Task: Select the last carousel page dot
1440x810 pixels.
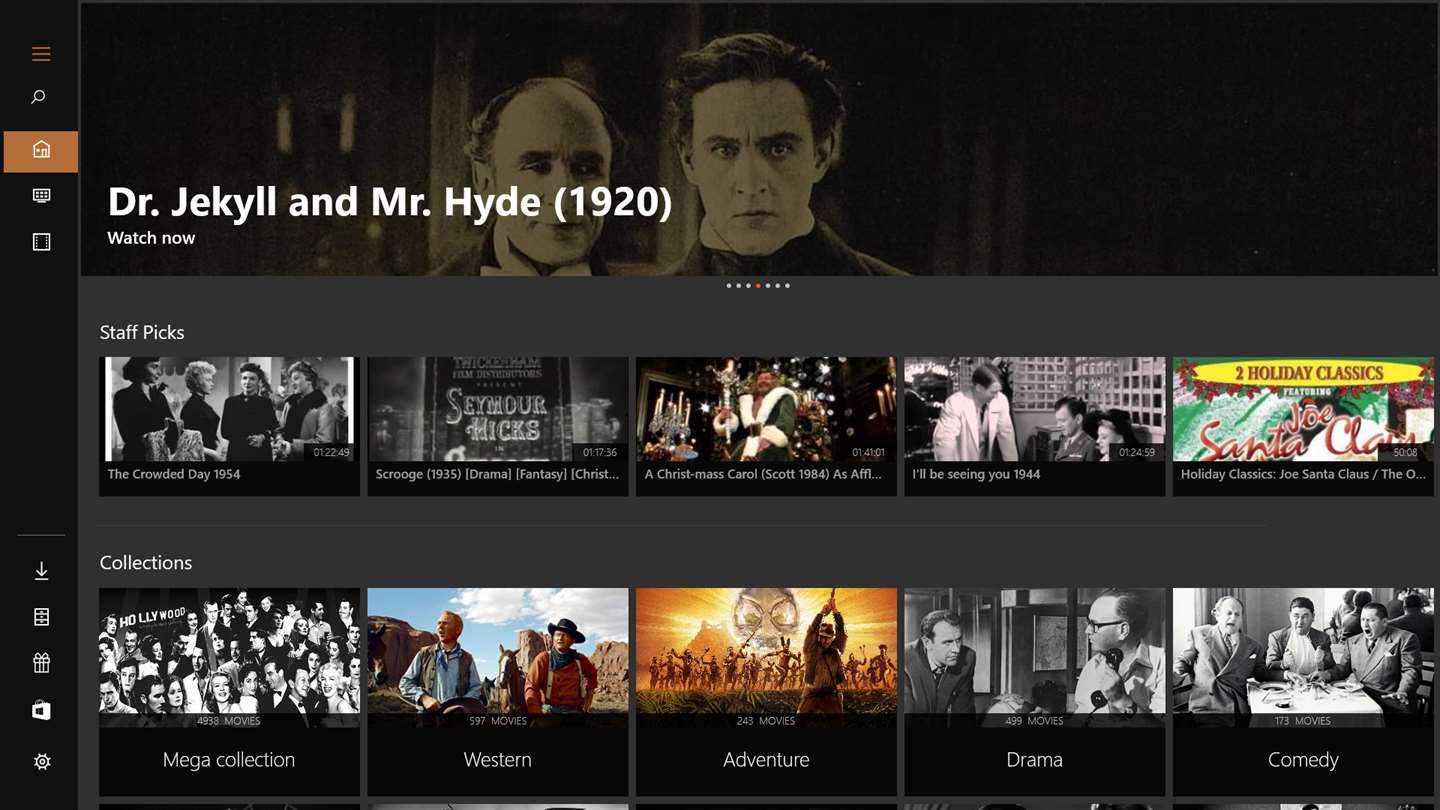Action: pos(787,286)
